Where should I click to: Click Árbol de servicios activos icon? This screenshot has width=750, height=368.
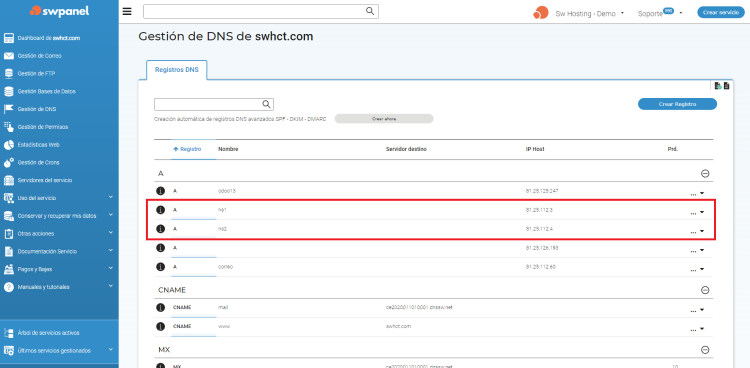(9, 333)
